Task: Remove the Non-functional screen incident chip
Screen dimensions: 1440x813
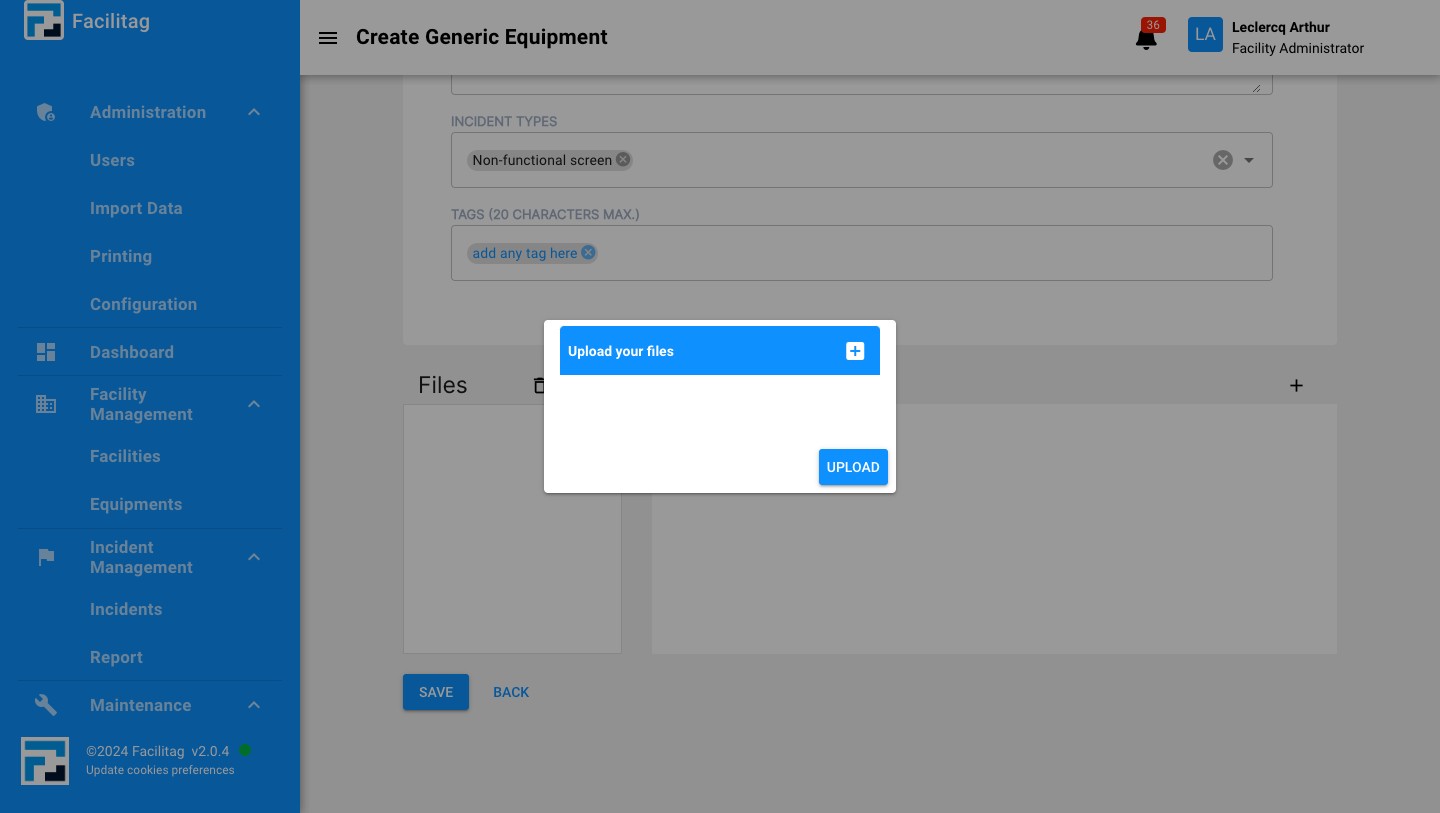Action: 622,159
